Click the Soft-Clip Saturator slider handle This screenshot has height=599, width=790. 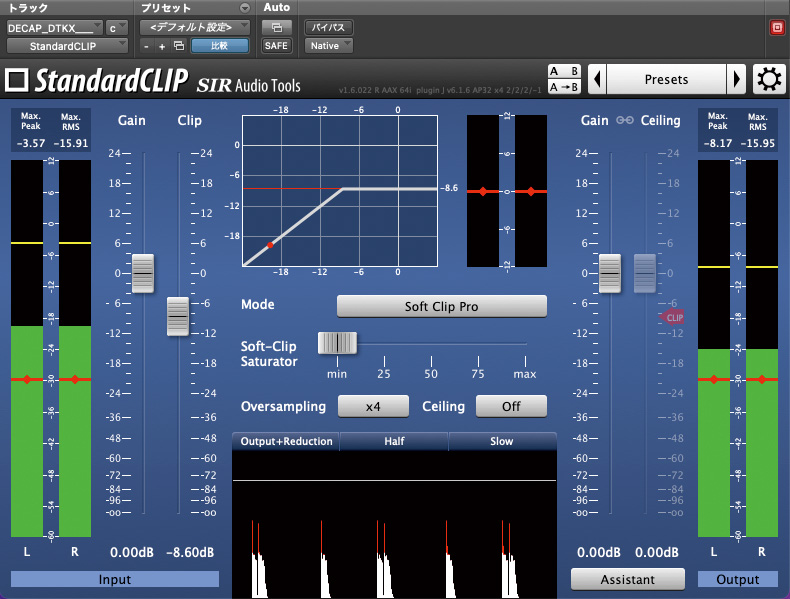tap(337, 343)
